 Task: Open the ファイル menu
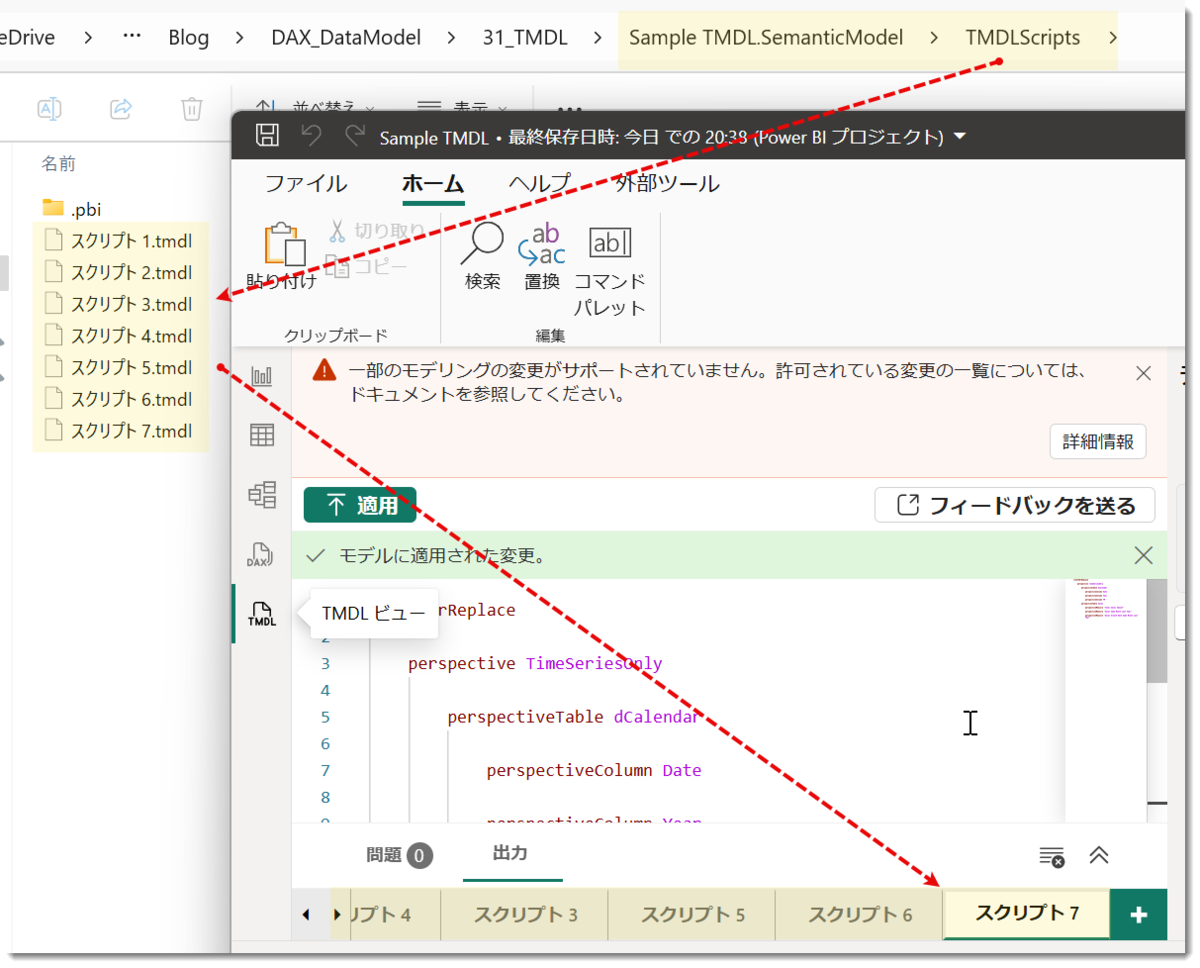[306, 184]
